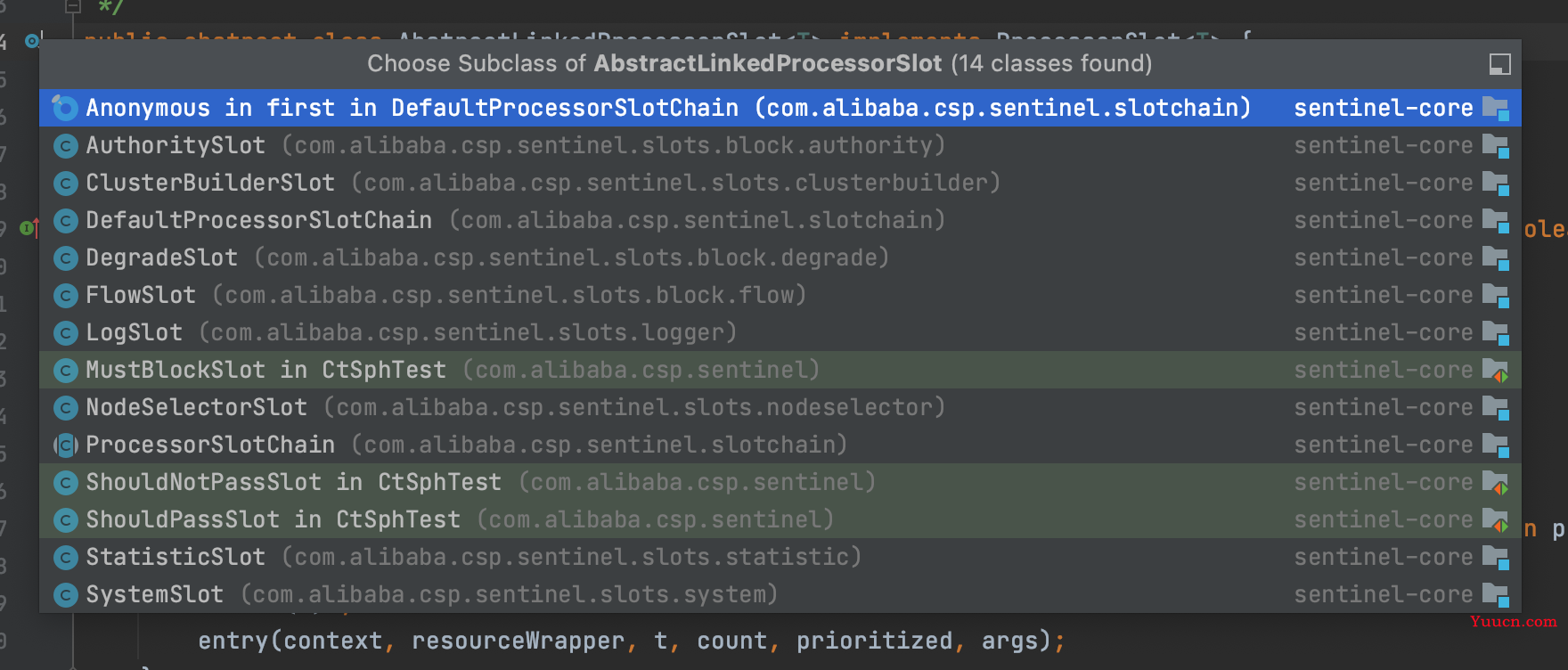This screenshot has height=670, width=1568.
Task: Open StatisticSlot class
Action: tap(780, 557)
